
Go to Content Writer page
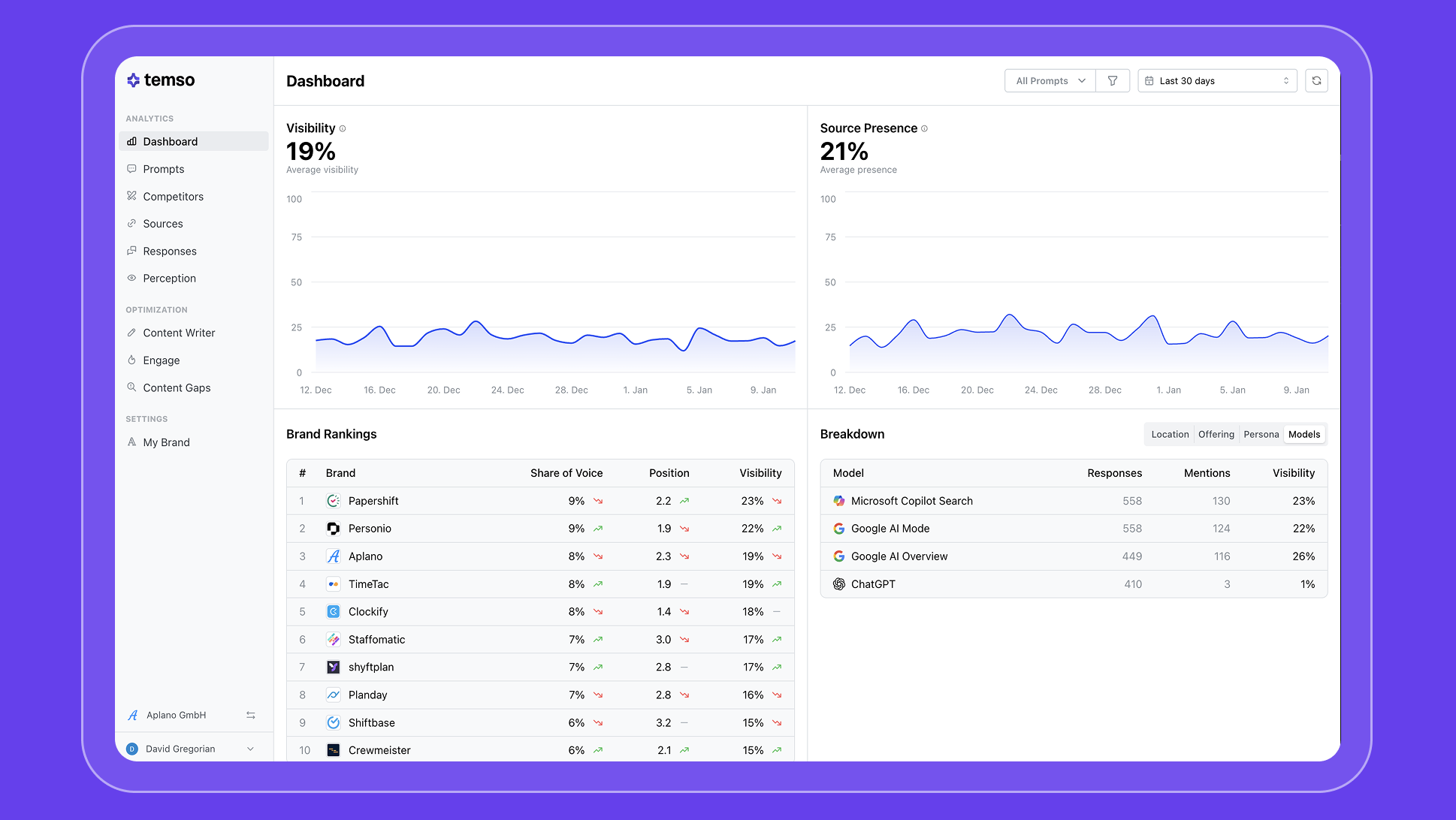179,333
